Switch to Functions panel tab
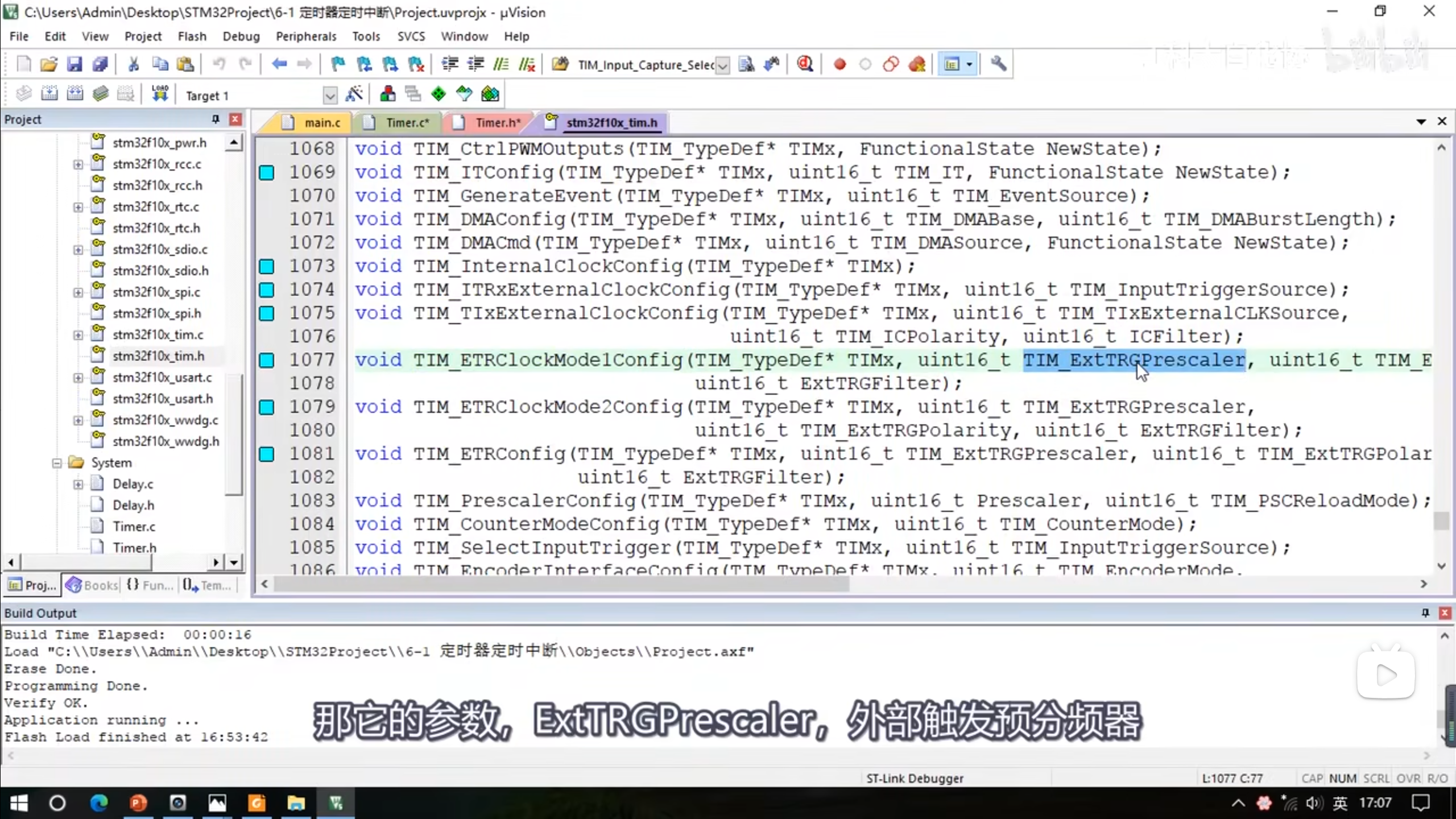 [x=150, y=585]
